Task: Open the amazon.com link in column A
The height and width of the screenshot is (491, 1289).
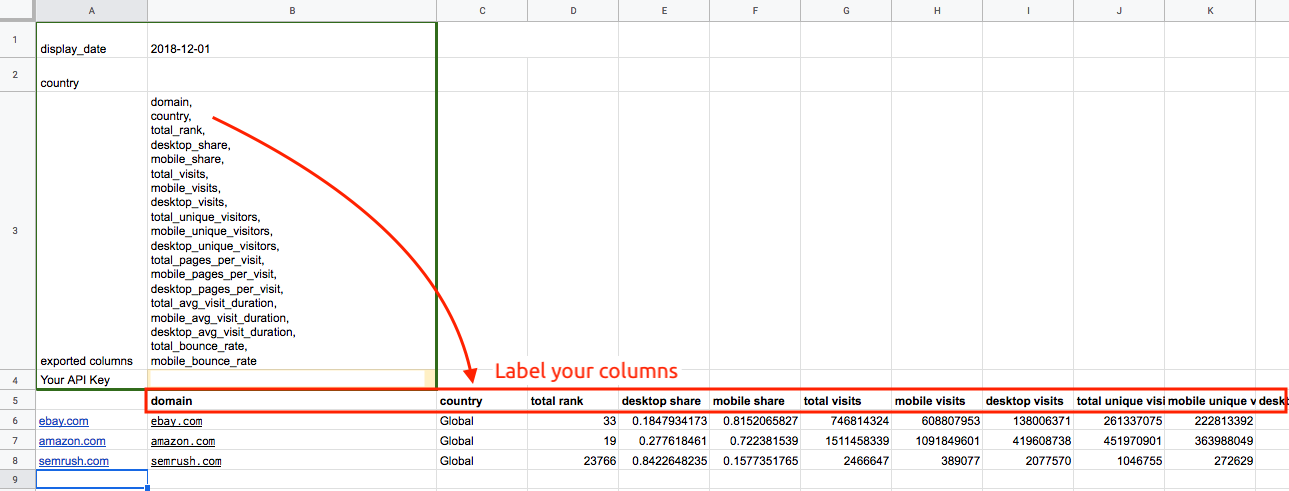Action: [x=72, y=441]
